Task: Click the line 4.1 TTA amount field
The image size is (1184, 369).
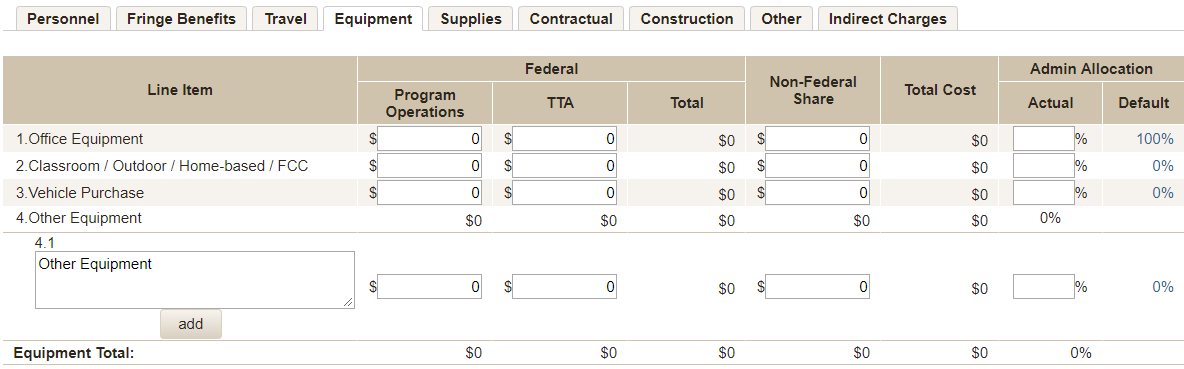Action: 564,287
